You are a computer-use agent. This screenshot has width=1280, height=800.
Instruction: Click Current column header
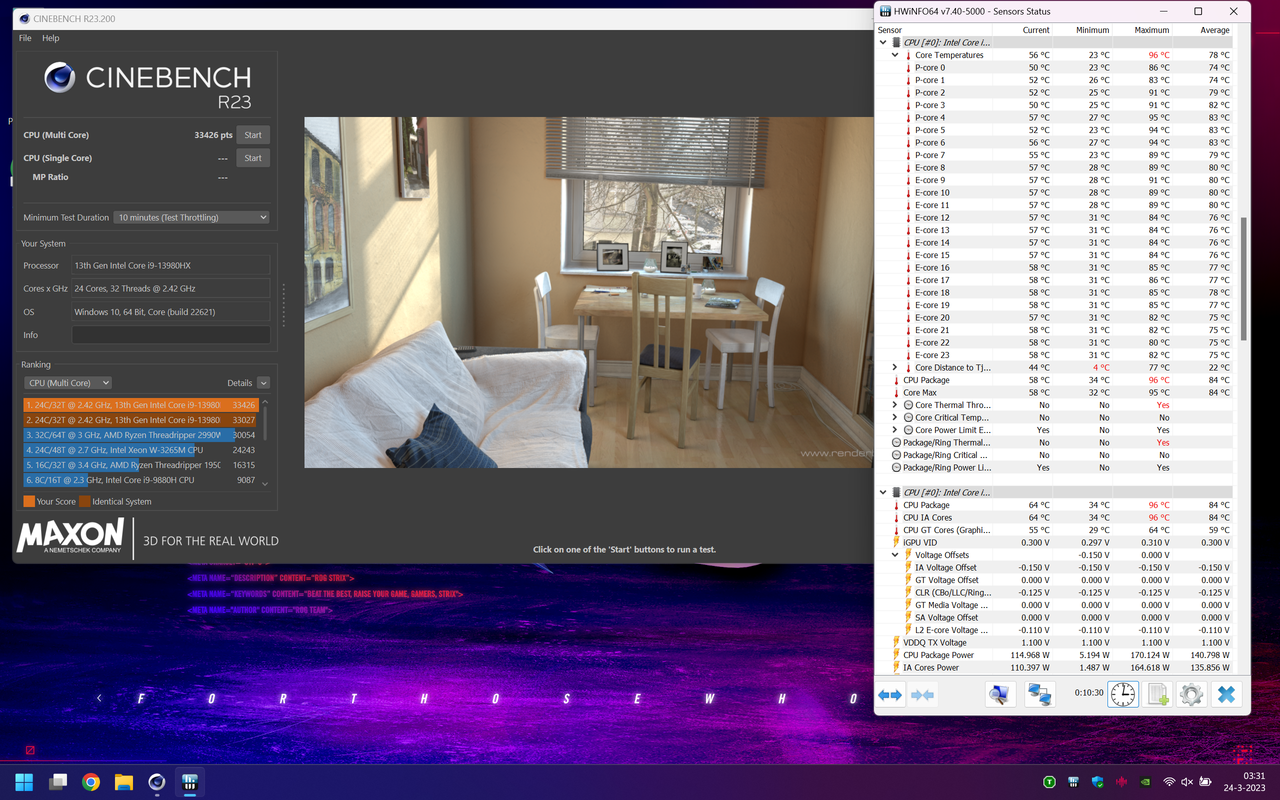tap(1036, 30)
